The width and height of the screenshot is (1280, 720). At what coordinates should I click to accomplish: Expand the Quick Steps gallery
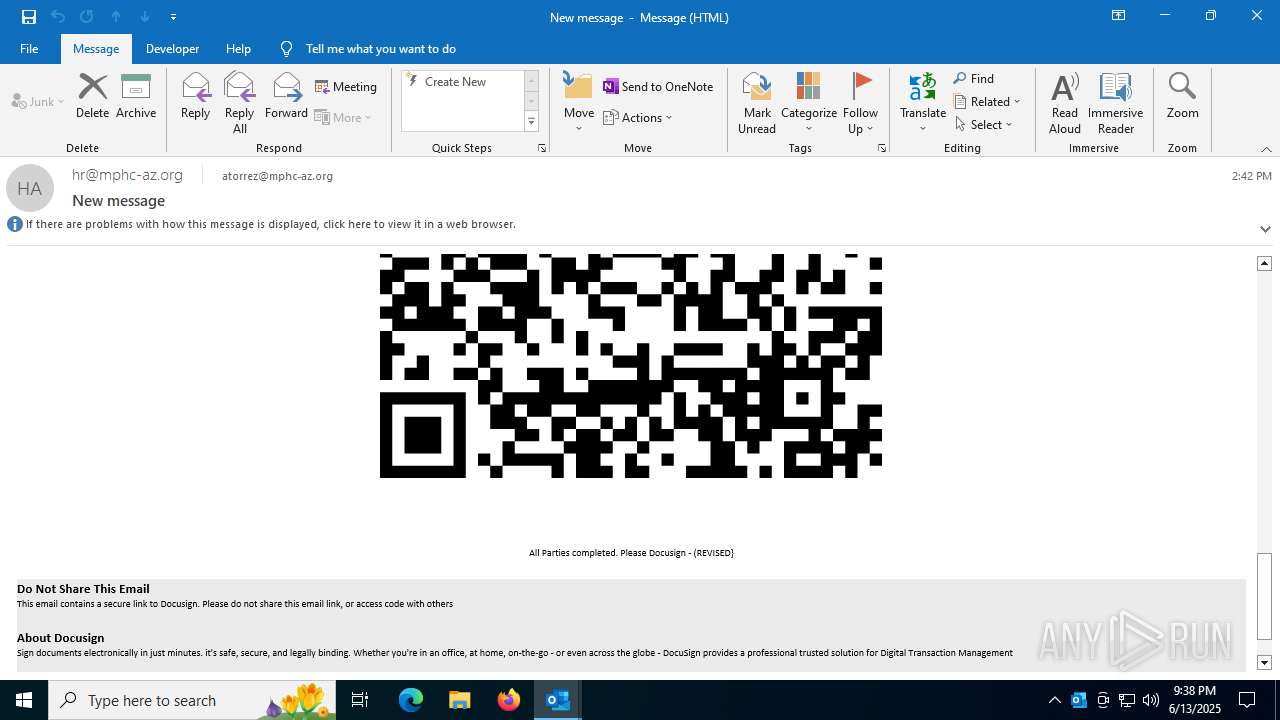[531, 122]
